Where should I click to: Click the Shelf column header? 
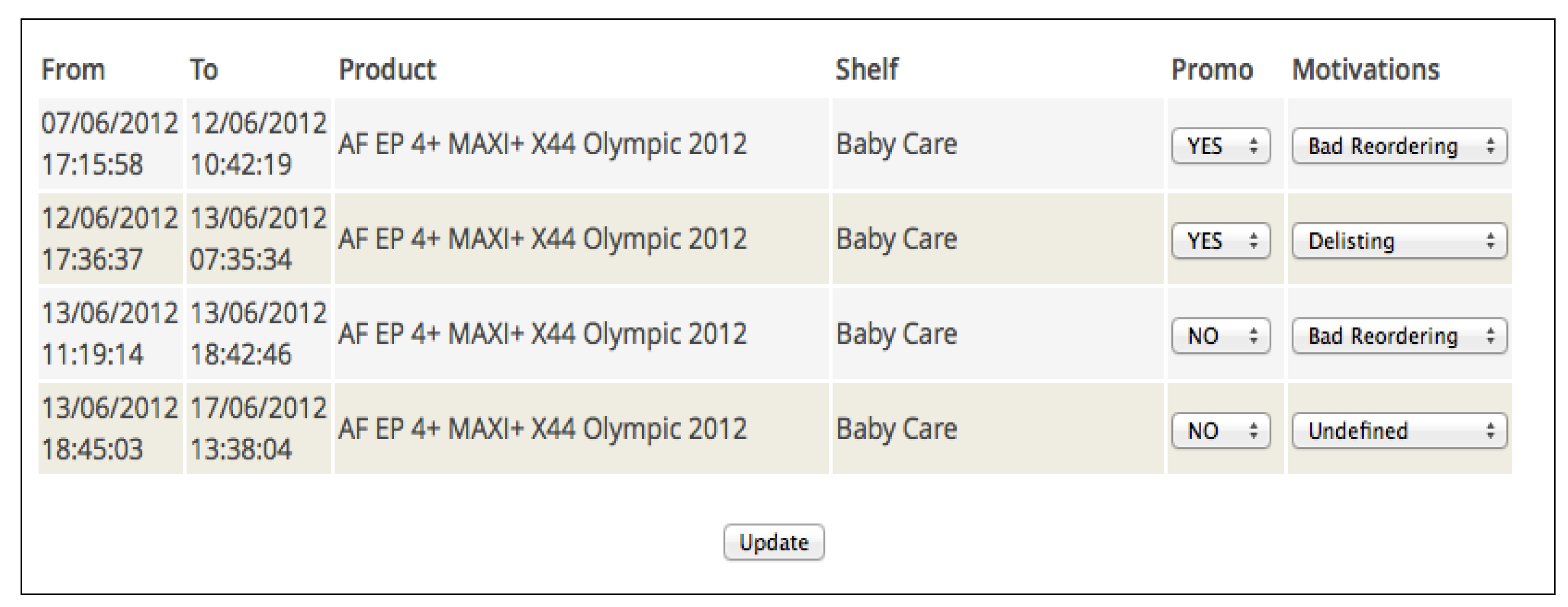point(867,69)
